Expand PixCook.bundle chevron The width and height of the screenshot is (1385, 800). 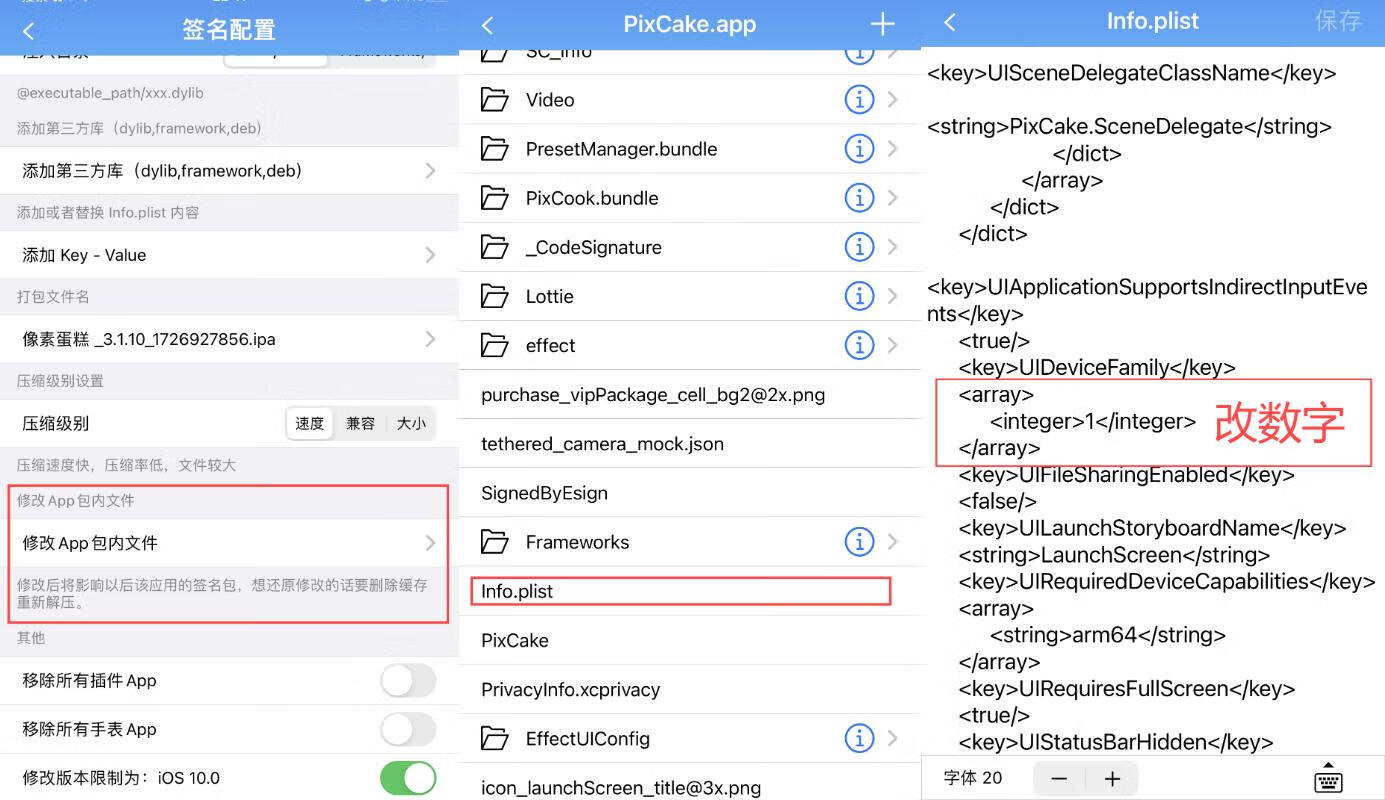pyautogui.click(x=892, y=198)
